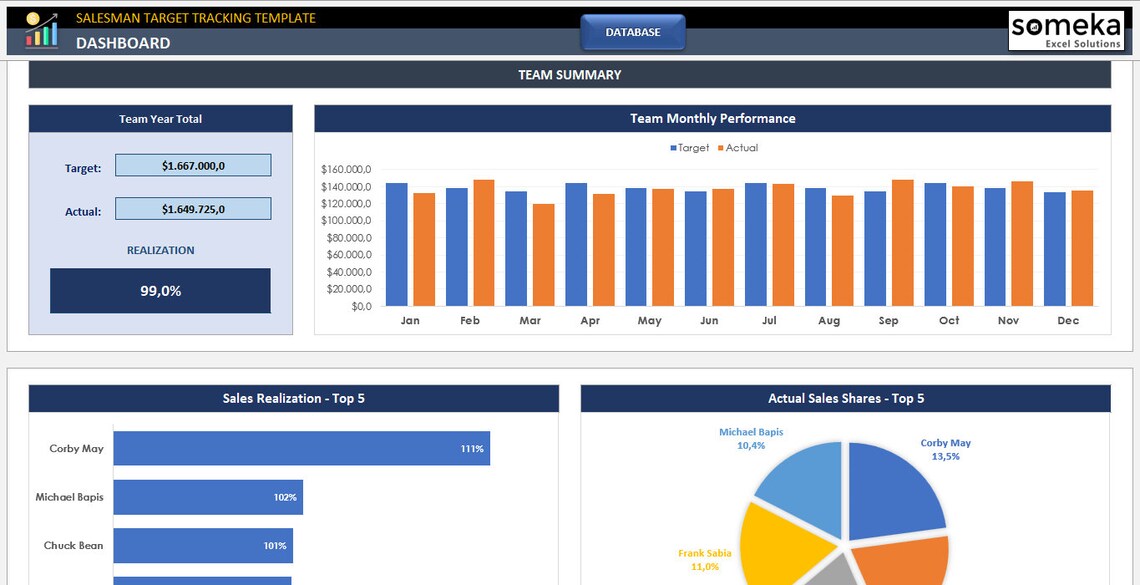Select the January Target bar in the chart
The height and width of the screenshot is (585, 1140).
coord(398,245)
